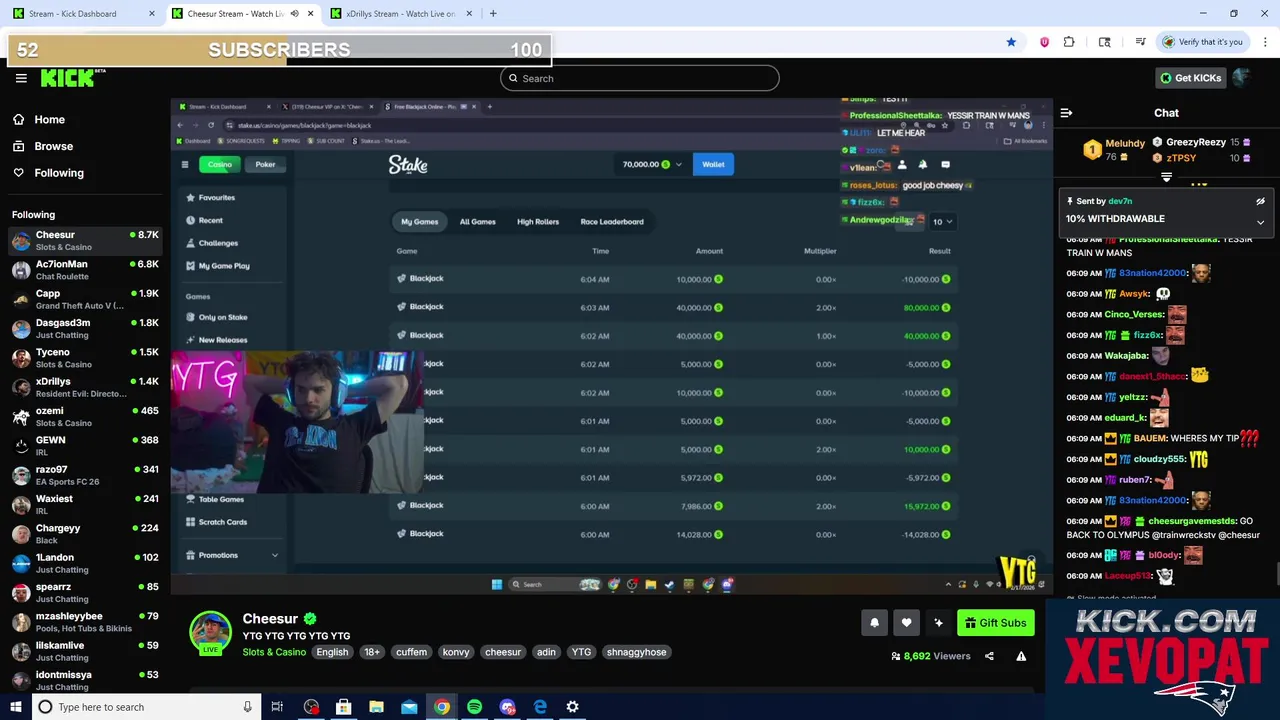Open Microsoft Store on taskbar

coord(343,707)
